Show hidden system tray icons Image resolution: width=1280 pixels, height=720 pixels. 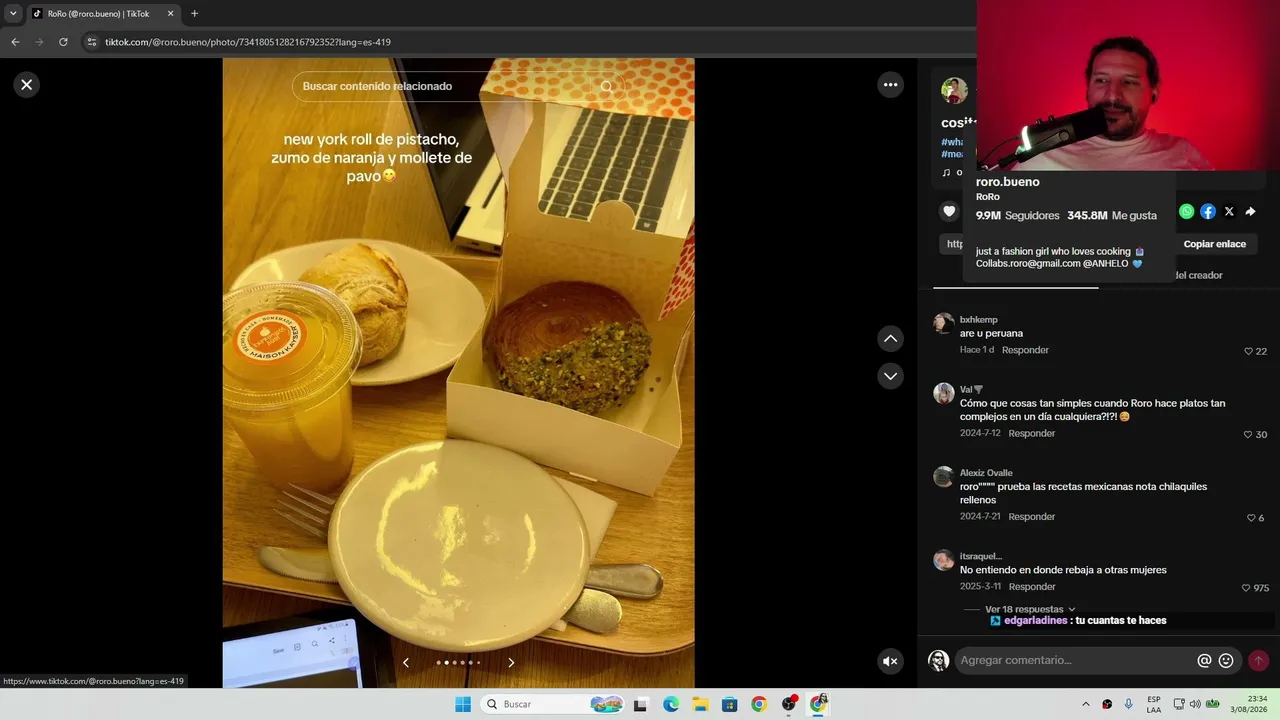pyautogui.click(x=1086, y=704)
